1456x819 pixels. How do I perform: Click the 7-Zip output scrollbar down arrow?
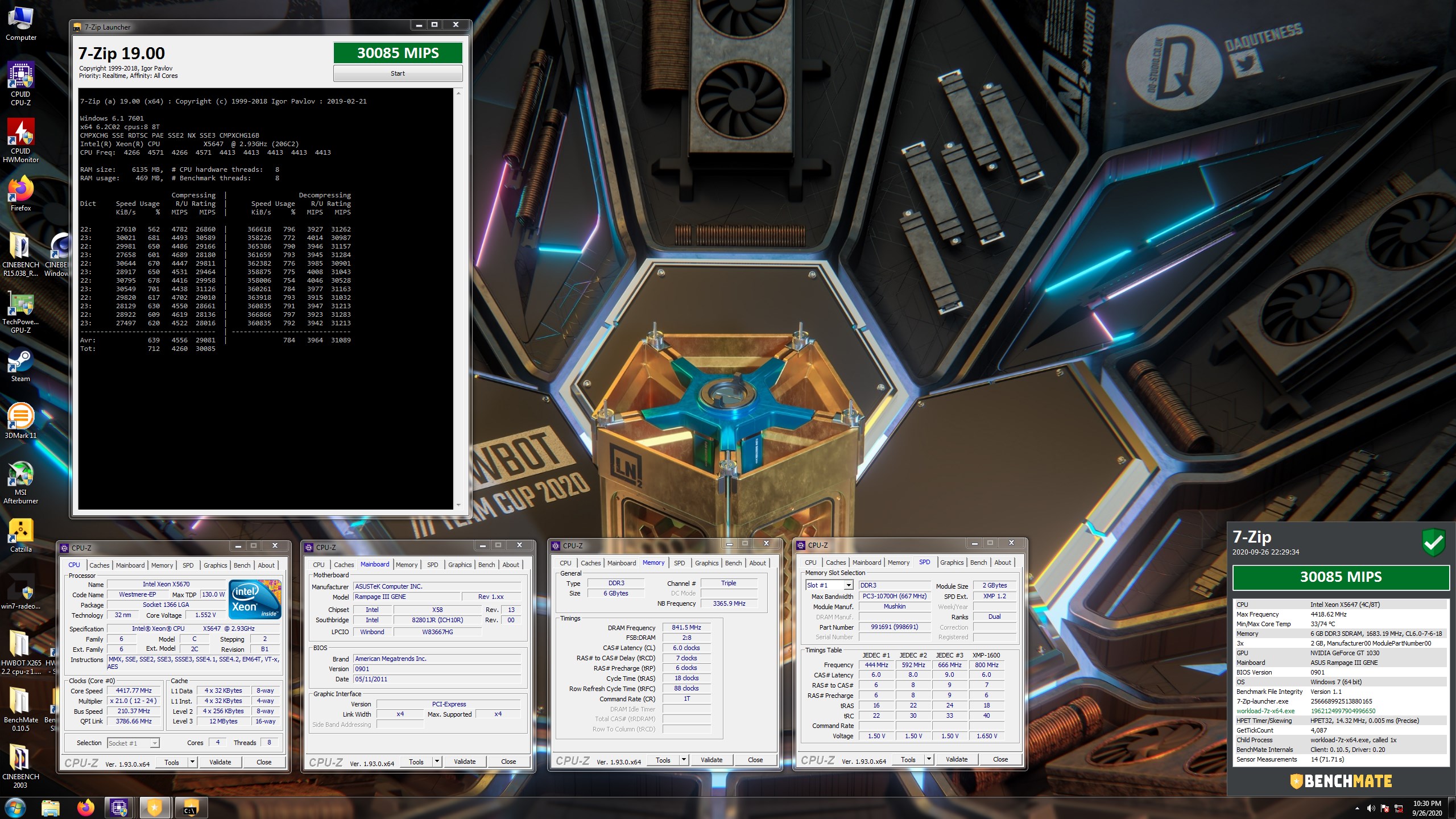point(458,504)
